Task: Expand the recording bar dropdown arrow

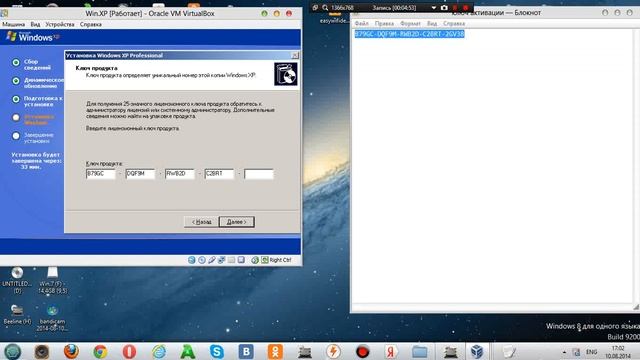Action: [433, 8]
